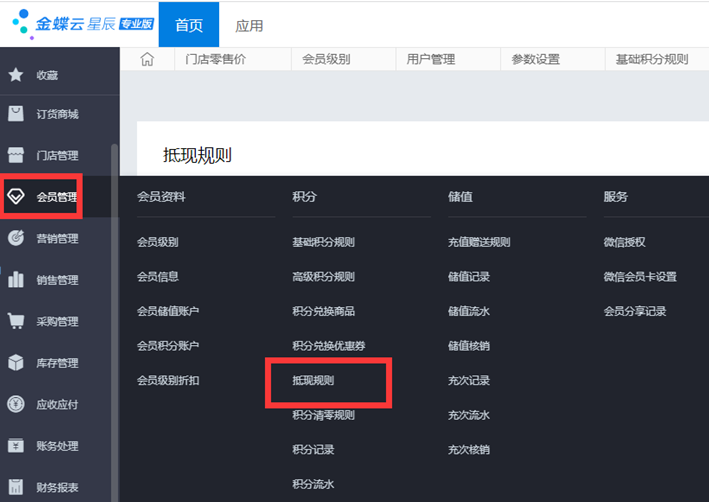Click the 采购管理 shopping cart icon
Screen dimensions: 709x502
[x=16, y=321]
